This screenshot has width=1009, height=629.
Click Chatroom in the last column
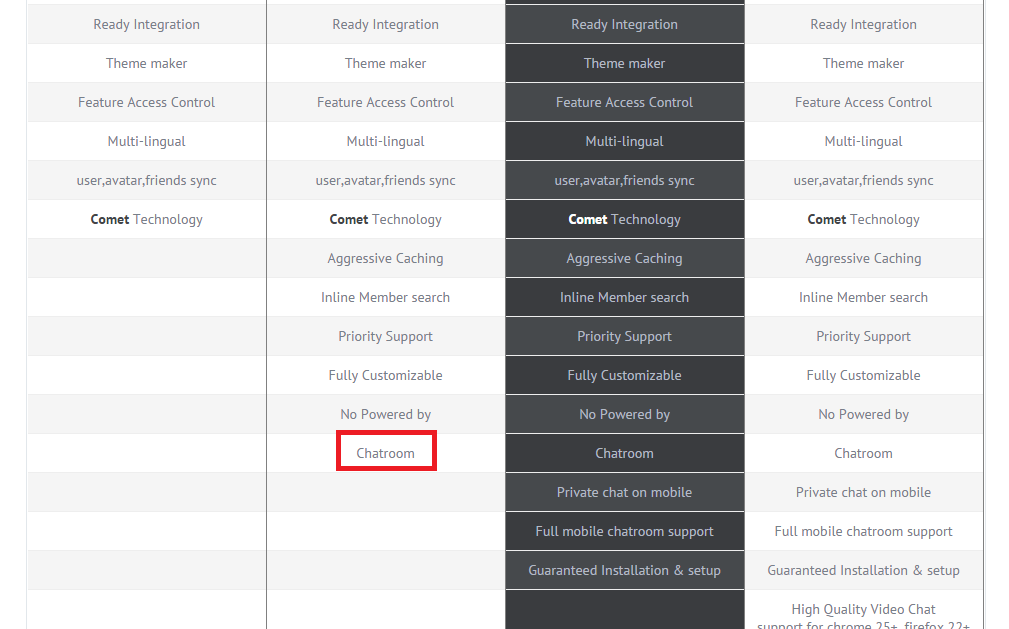863,453
